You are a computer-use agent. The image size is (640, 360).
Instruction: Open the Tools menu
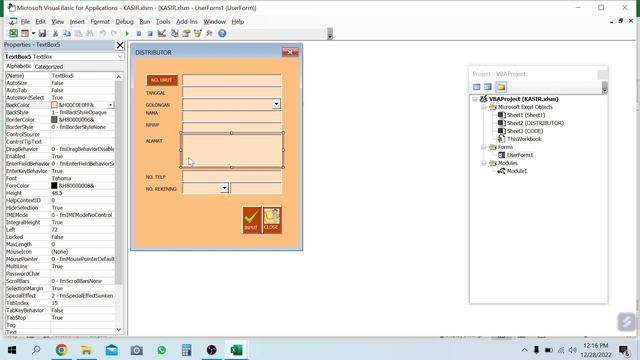(x=163, y=22)
